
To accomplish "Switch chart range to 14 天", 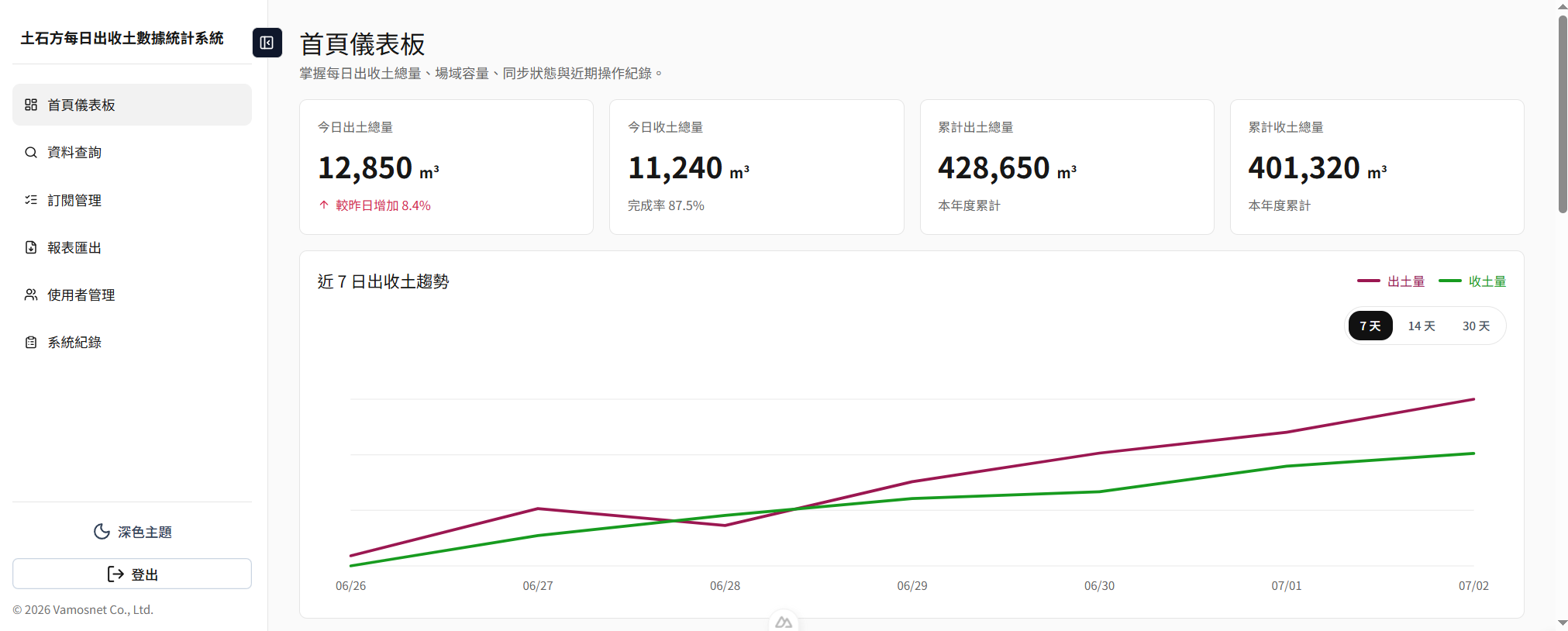I will tap(1422, 326).
